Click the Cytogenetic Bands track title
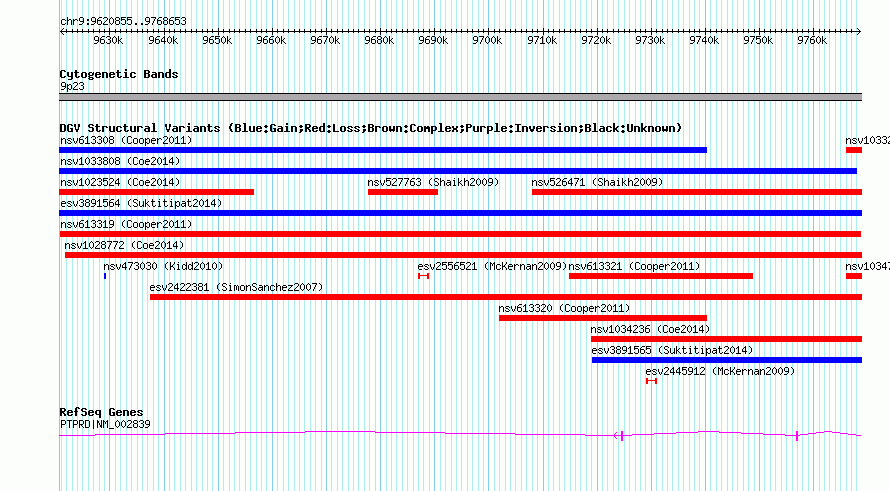 (119, 74)
